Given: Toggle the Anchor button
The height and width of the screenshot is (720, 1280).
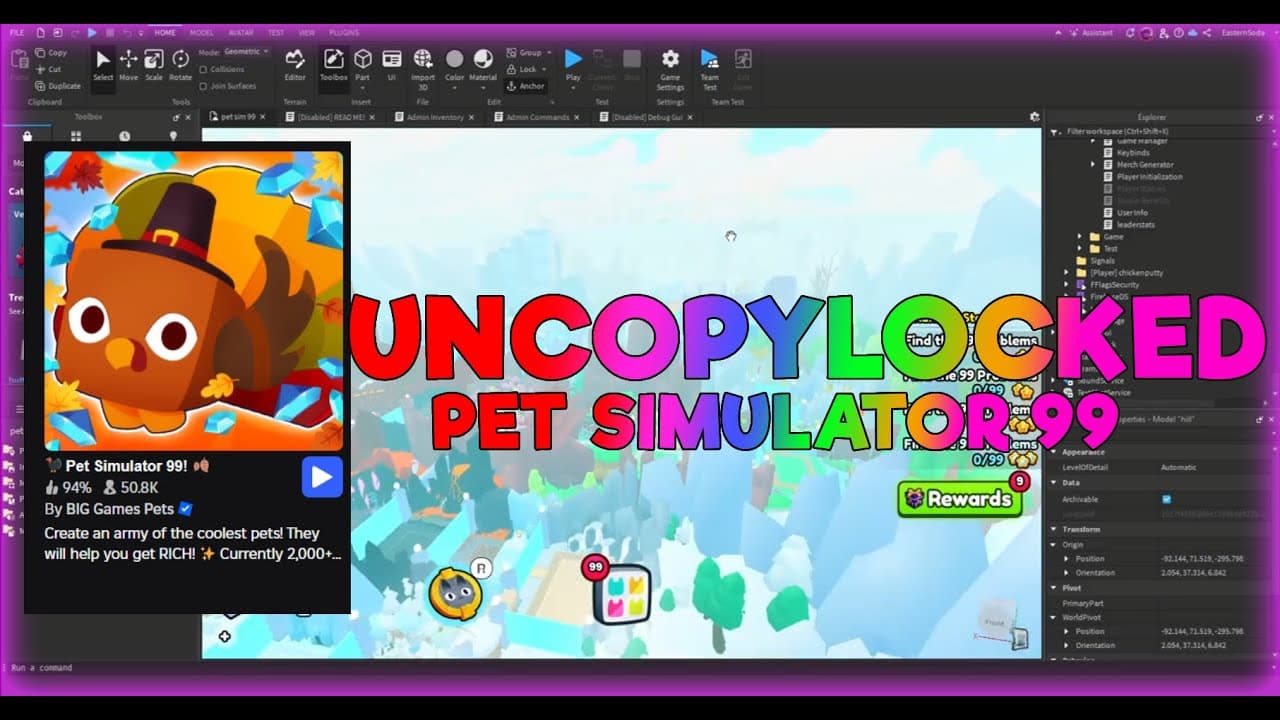Looking at the screenshot, I should [526, 86].
